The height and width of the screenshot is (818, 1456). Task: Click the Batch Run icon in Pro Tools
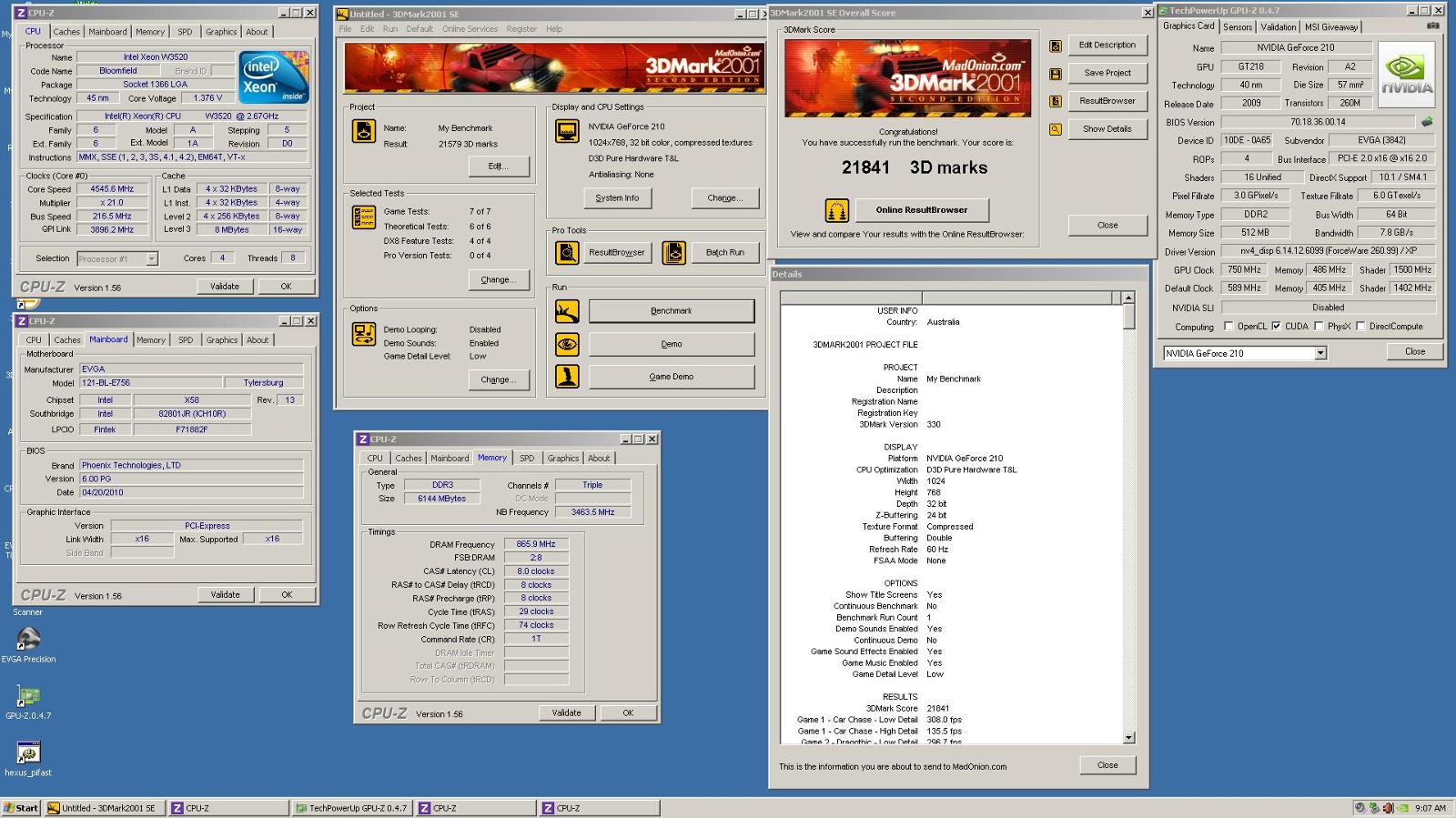[673, 252]
